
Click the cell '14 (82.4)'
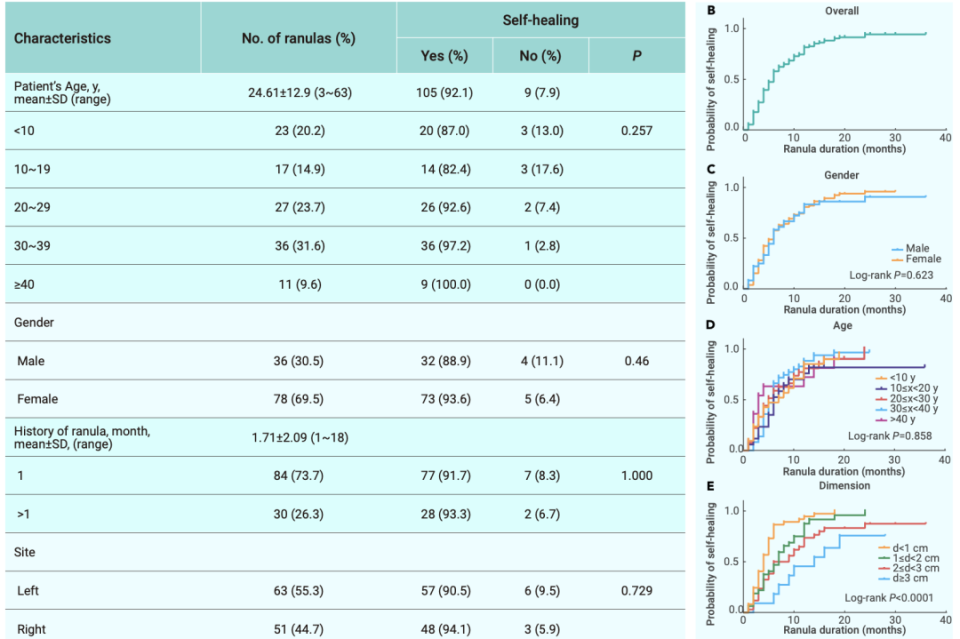click(x=445, y=170)
